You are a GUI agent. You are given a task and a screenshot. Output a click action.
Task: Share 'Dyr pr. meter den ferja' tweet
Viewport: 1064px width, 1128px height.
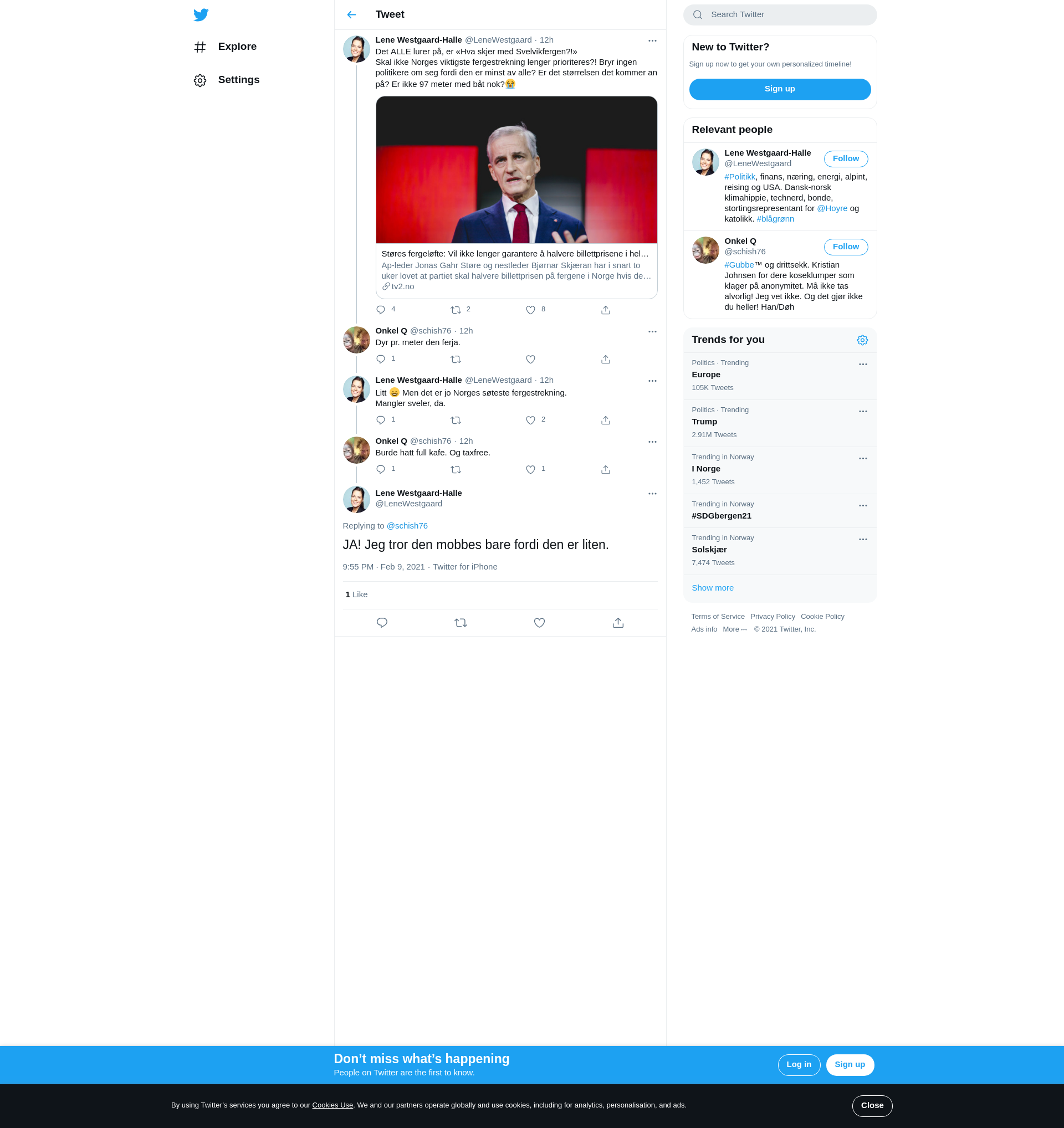point(606,359)
